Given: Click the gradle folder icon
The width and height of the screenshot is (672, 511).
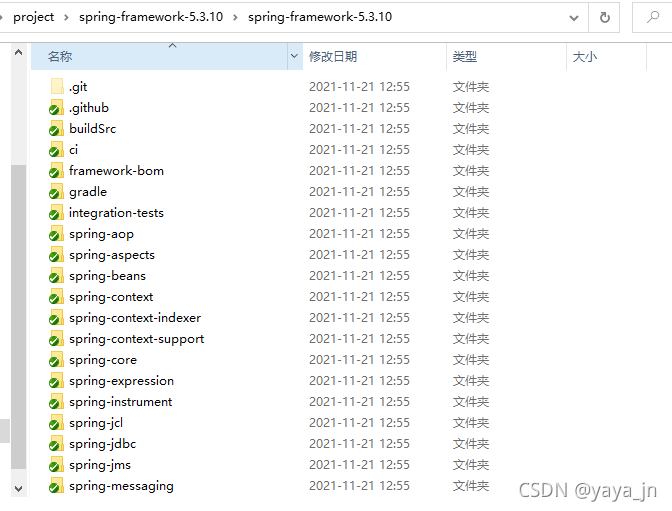Looking at the screenshot, I should pyautogui.click(x=57, y=191).
